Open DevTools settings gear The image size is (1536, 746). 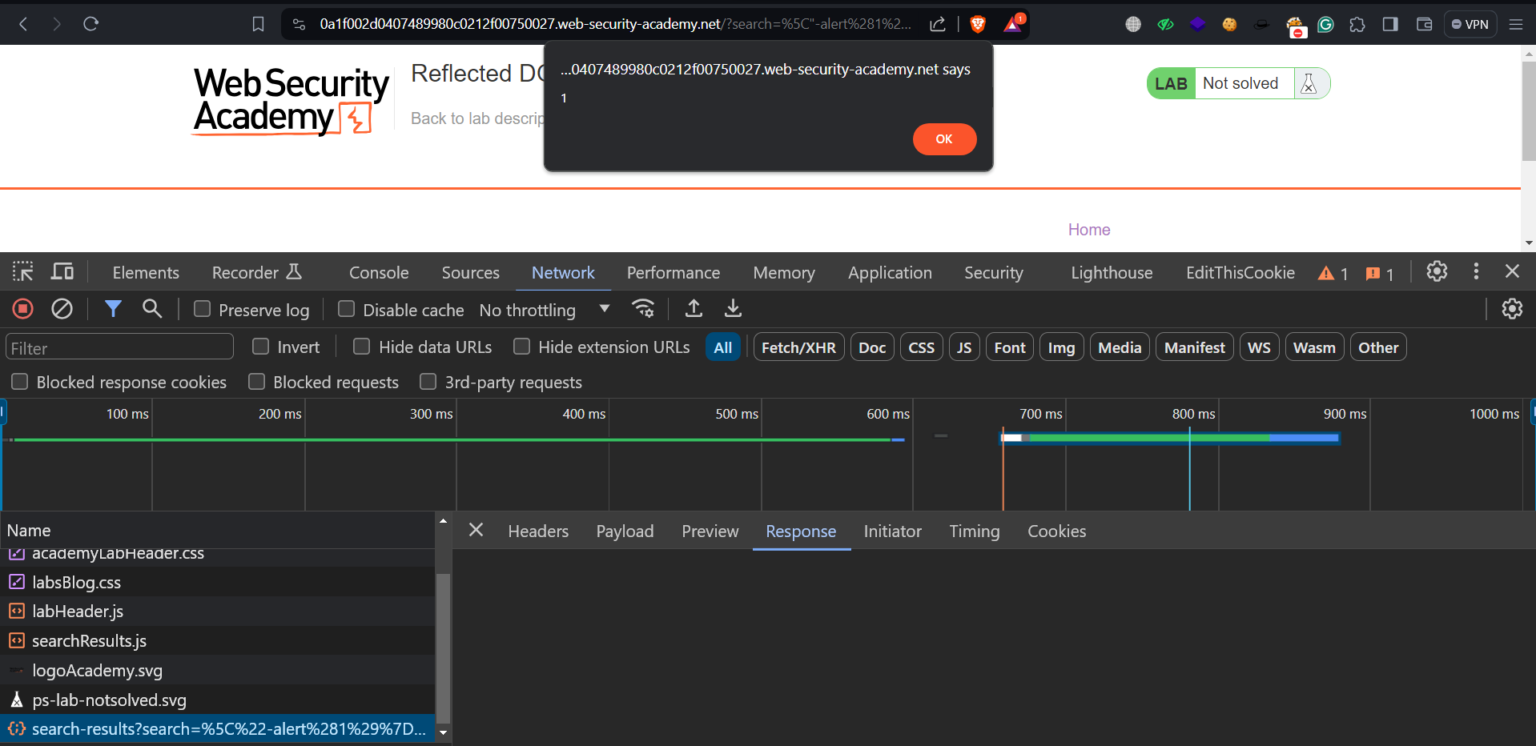(1437, 271)
